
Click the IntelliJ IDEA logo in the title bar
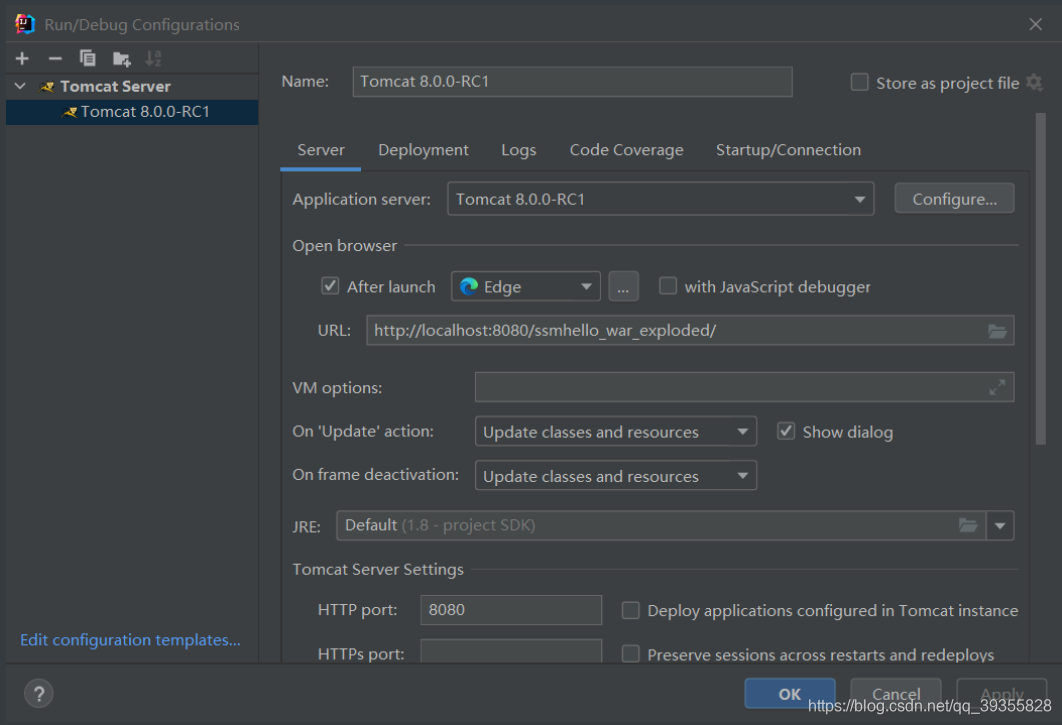[x=25, y=24]
